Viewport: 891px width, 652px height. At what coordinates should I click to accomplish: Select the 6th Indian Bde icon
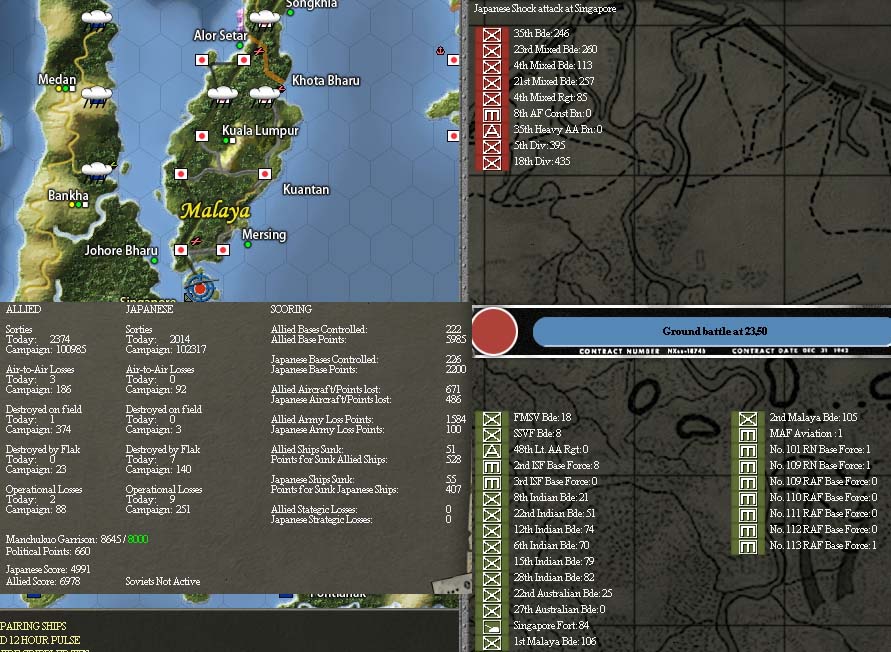pyautogui.click(x=492, y=546)
